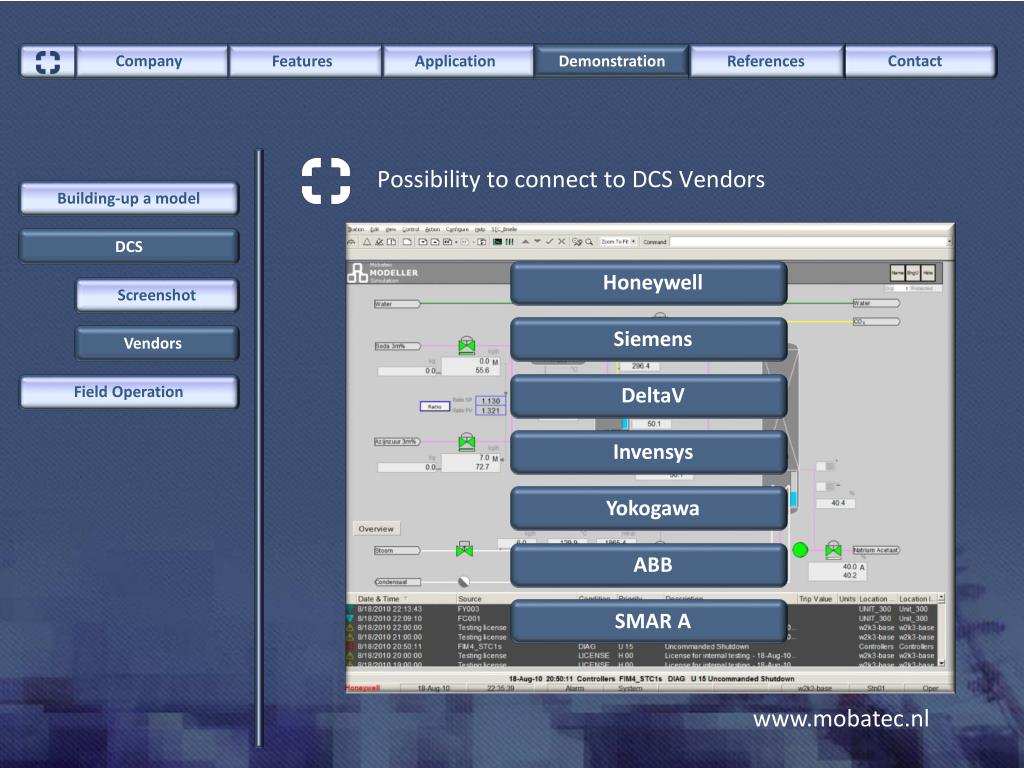1024x768 pixels.
Task: Select the Ratio PV value 1.321
Action: [490, 411]
